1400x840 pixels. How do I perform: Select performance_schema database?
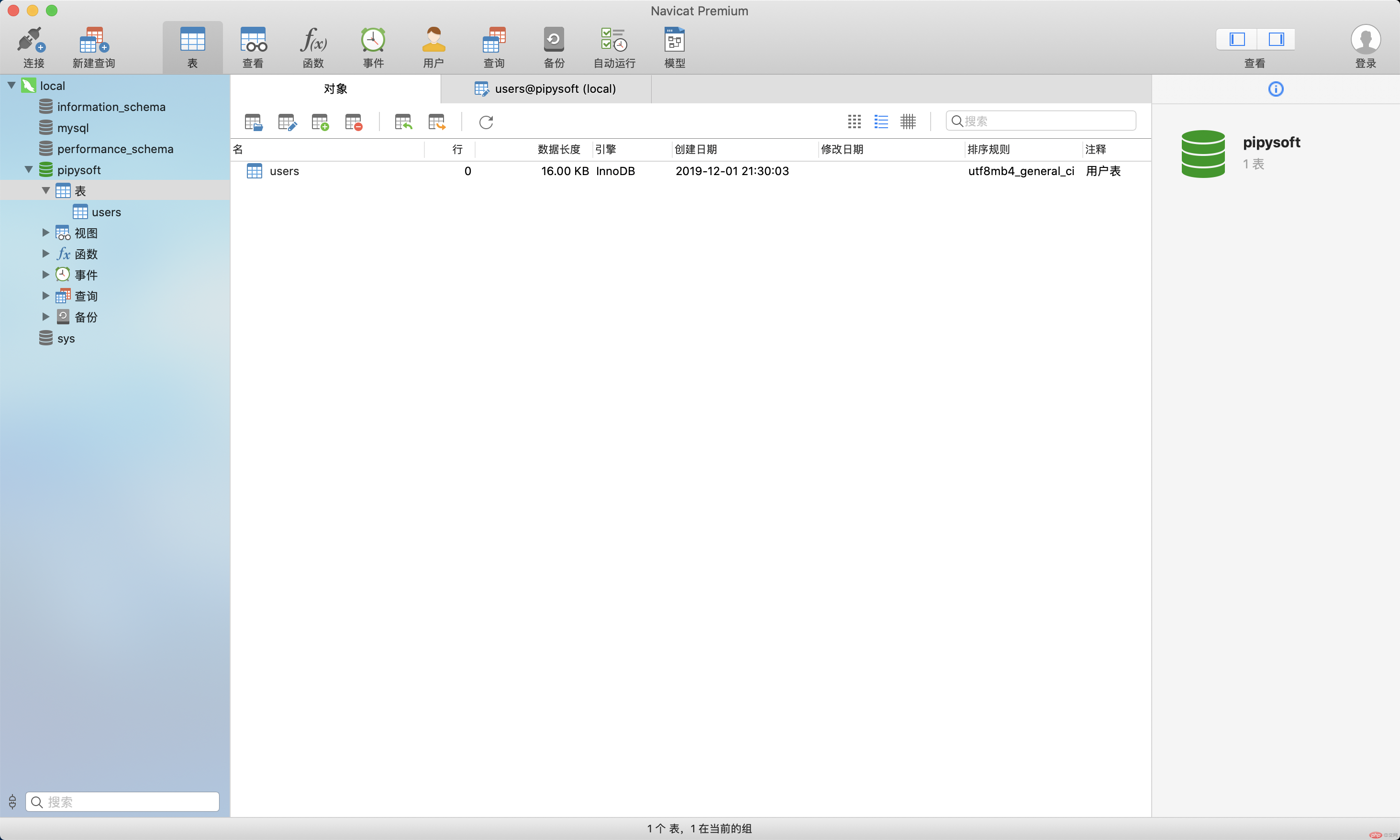[x=115, y=148]
